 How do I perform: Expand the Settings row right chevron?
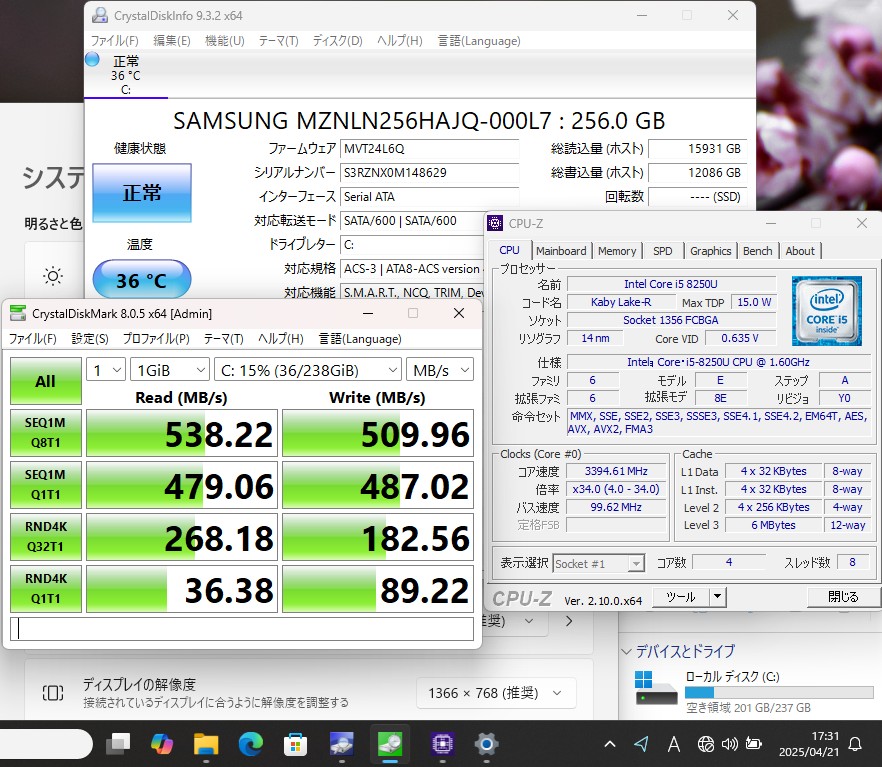(569, 621)
